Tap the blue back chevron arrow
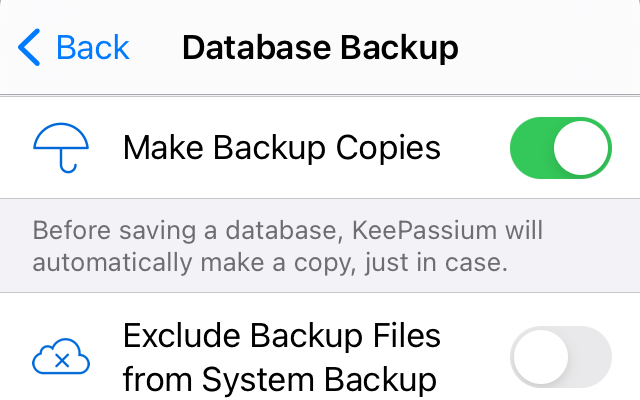Viewport: 640px width, 400px height. 29,47
